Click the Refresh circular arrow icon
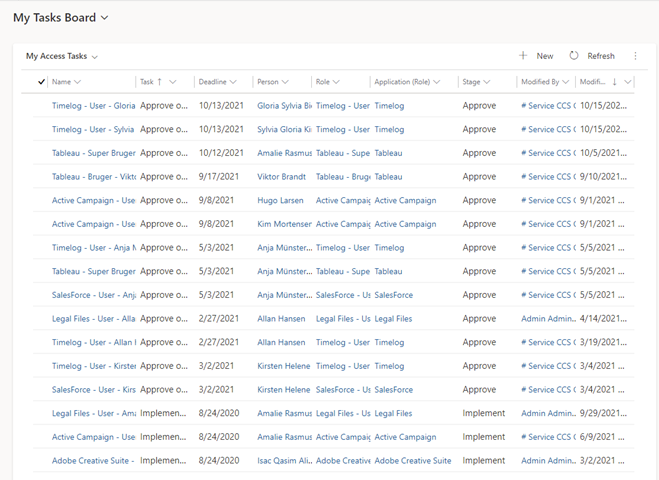 pos(574,56)
